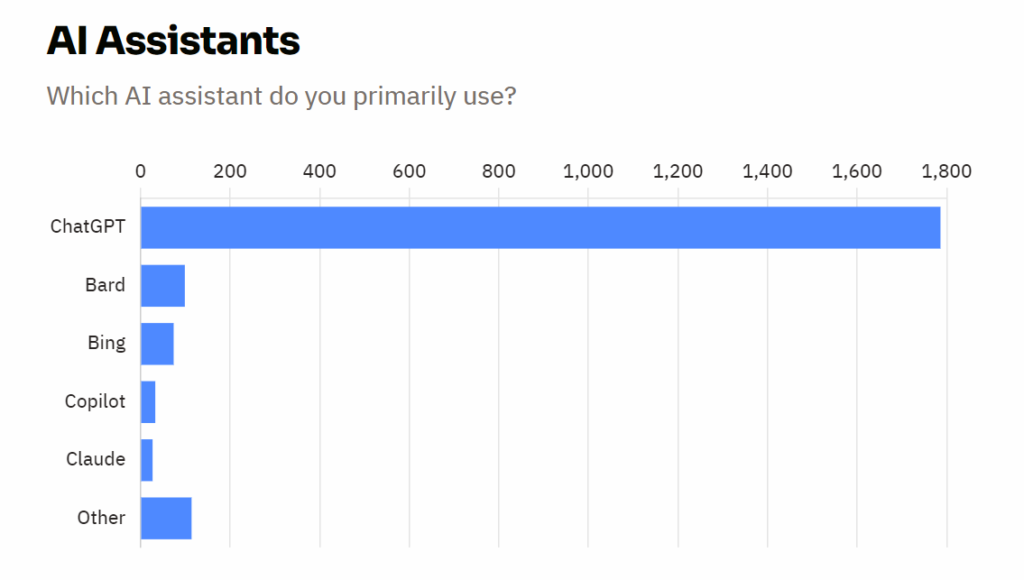Screen dimensions: 1024x580
Task: Click the ChatGPT axis label
Action: click(x=88, y=227)
